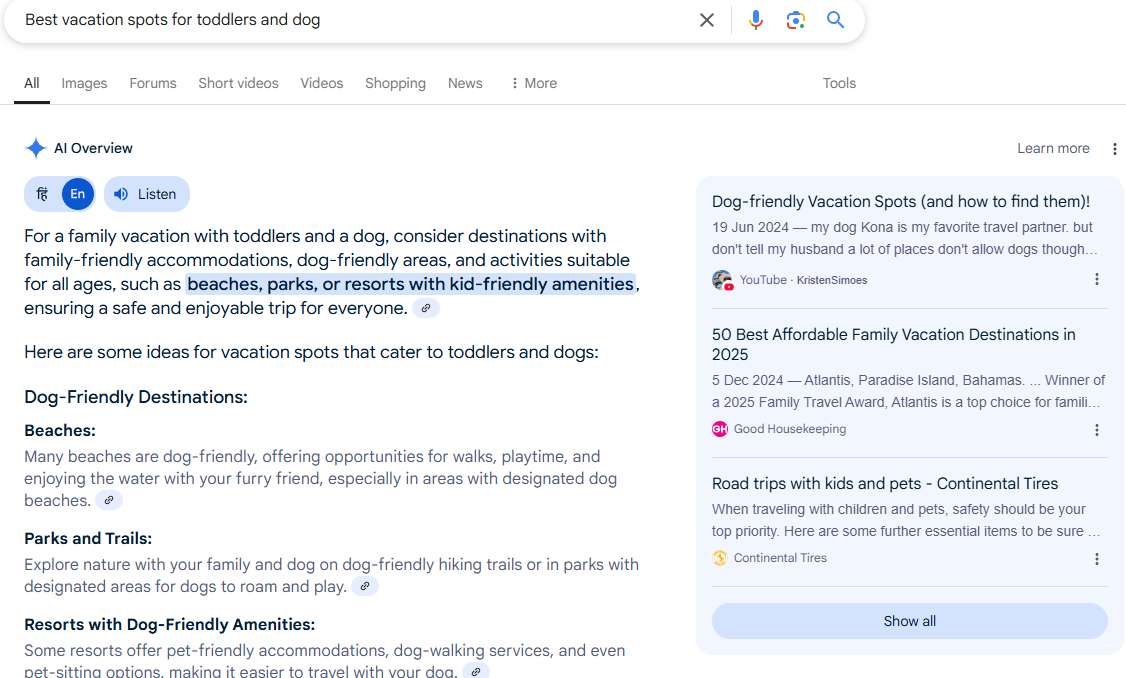Open options for the Good Housekeeping result
1126x678 pixels.
click(1096, 430)
